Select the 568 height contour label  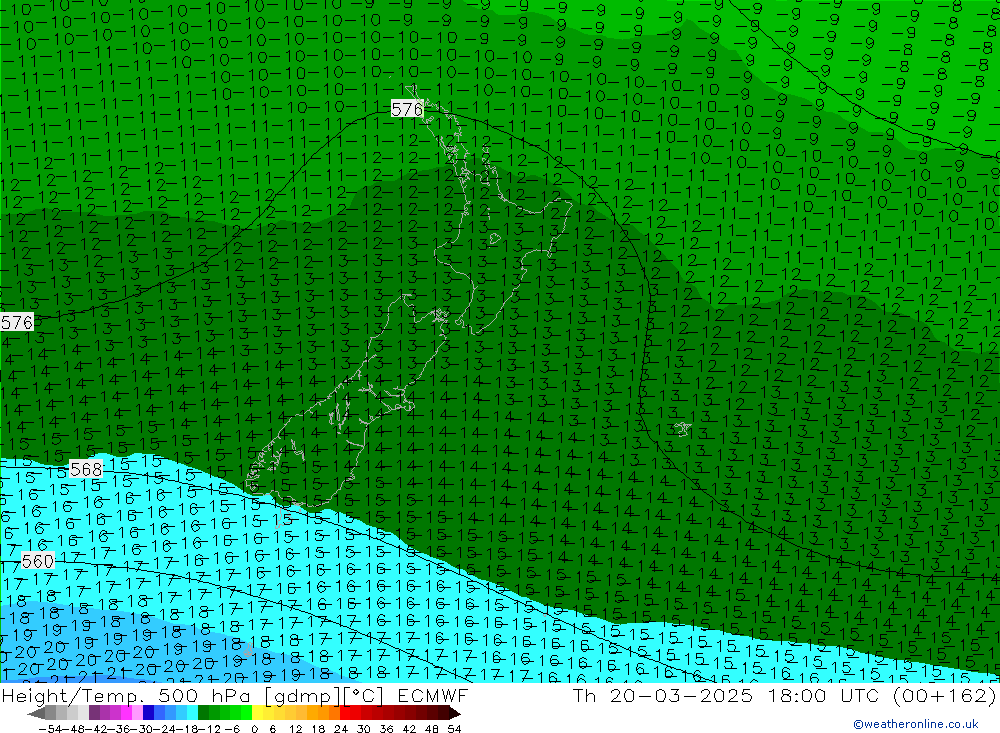click(x=85, y=470)
